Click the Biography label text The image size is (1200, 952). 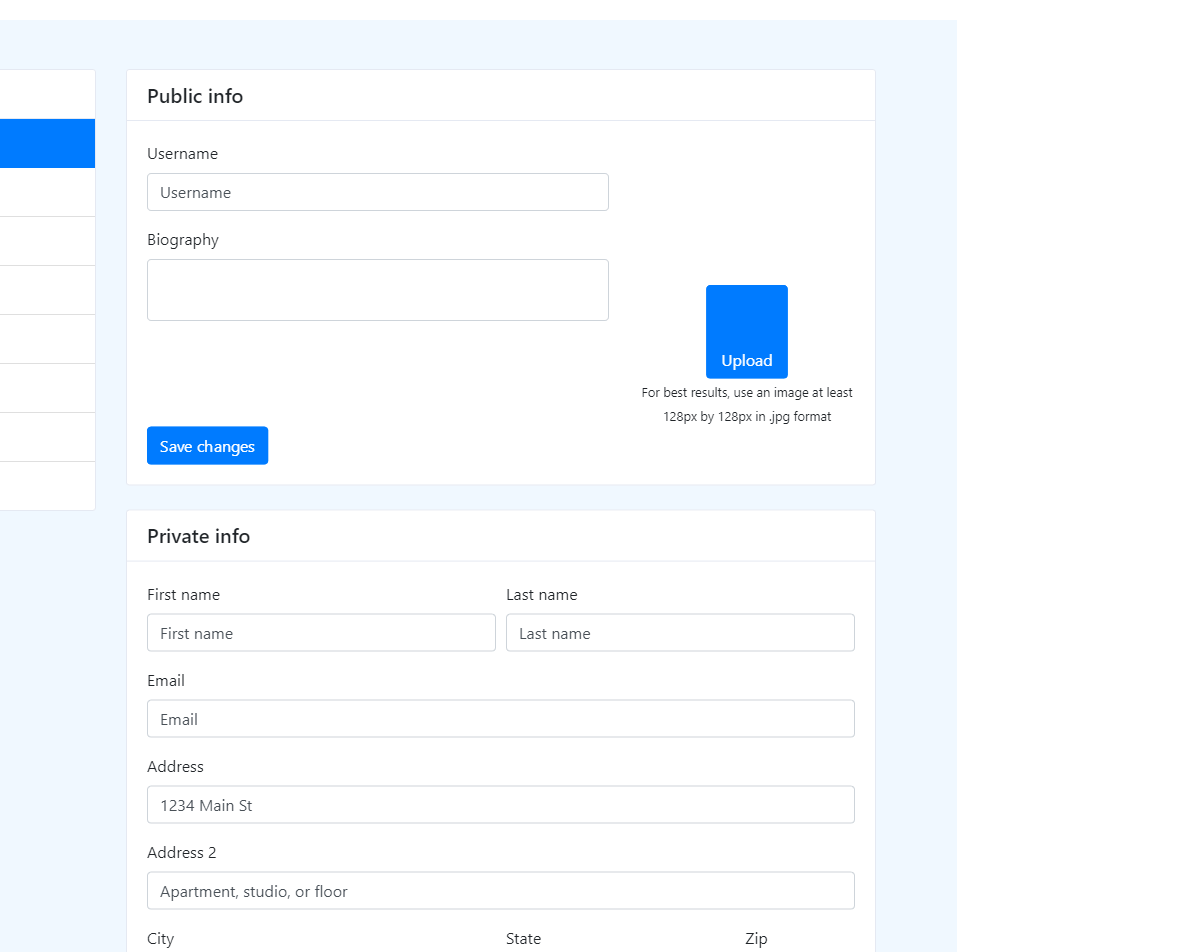pyautogui.click(x=183, y=240)
